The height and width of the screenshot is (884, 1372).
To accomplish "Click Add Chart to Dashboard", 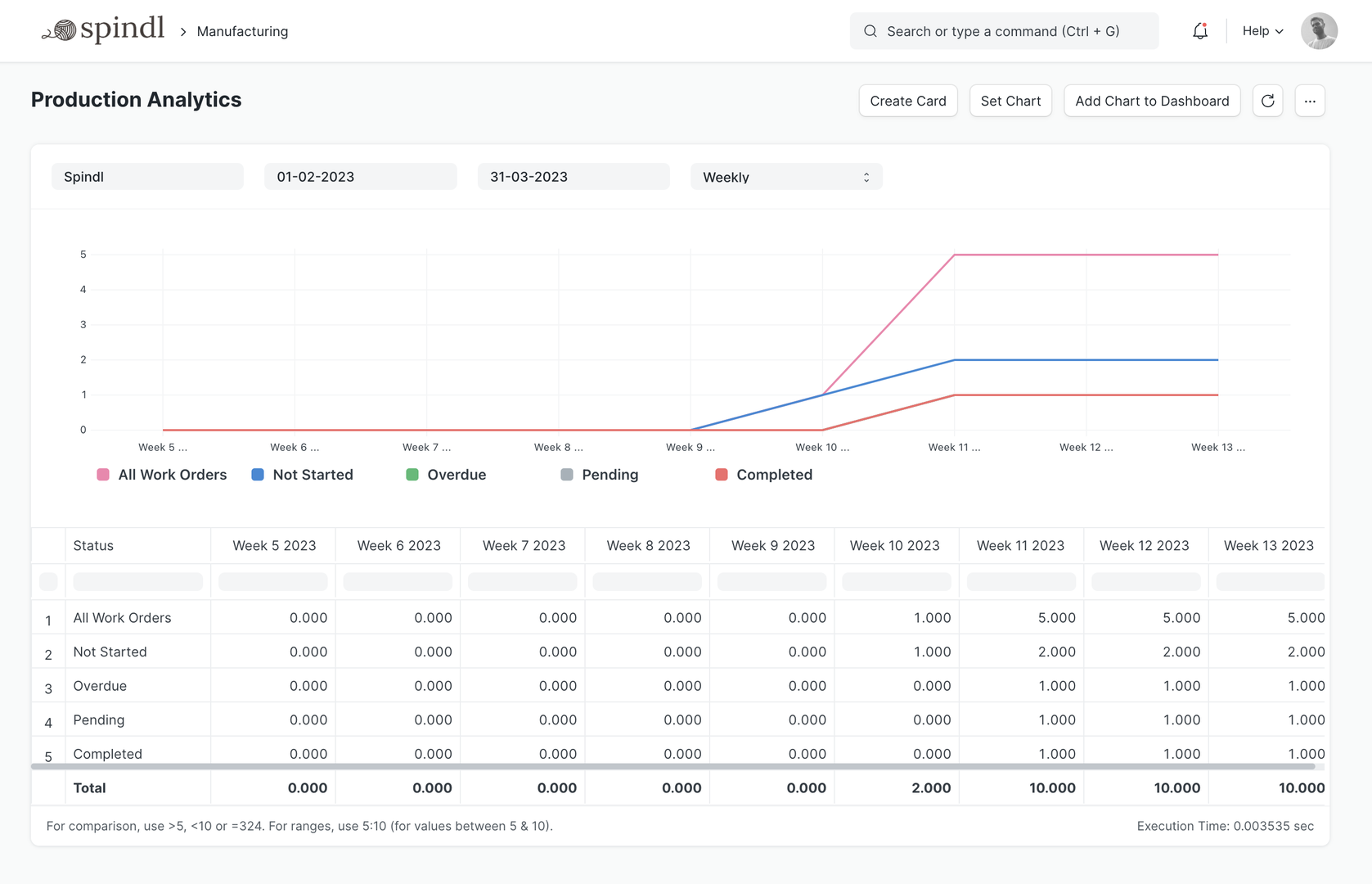I will (1151, 101).
